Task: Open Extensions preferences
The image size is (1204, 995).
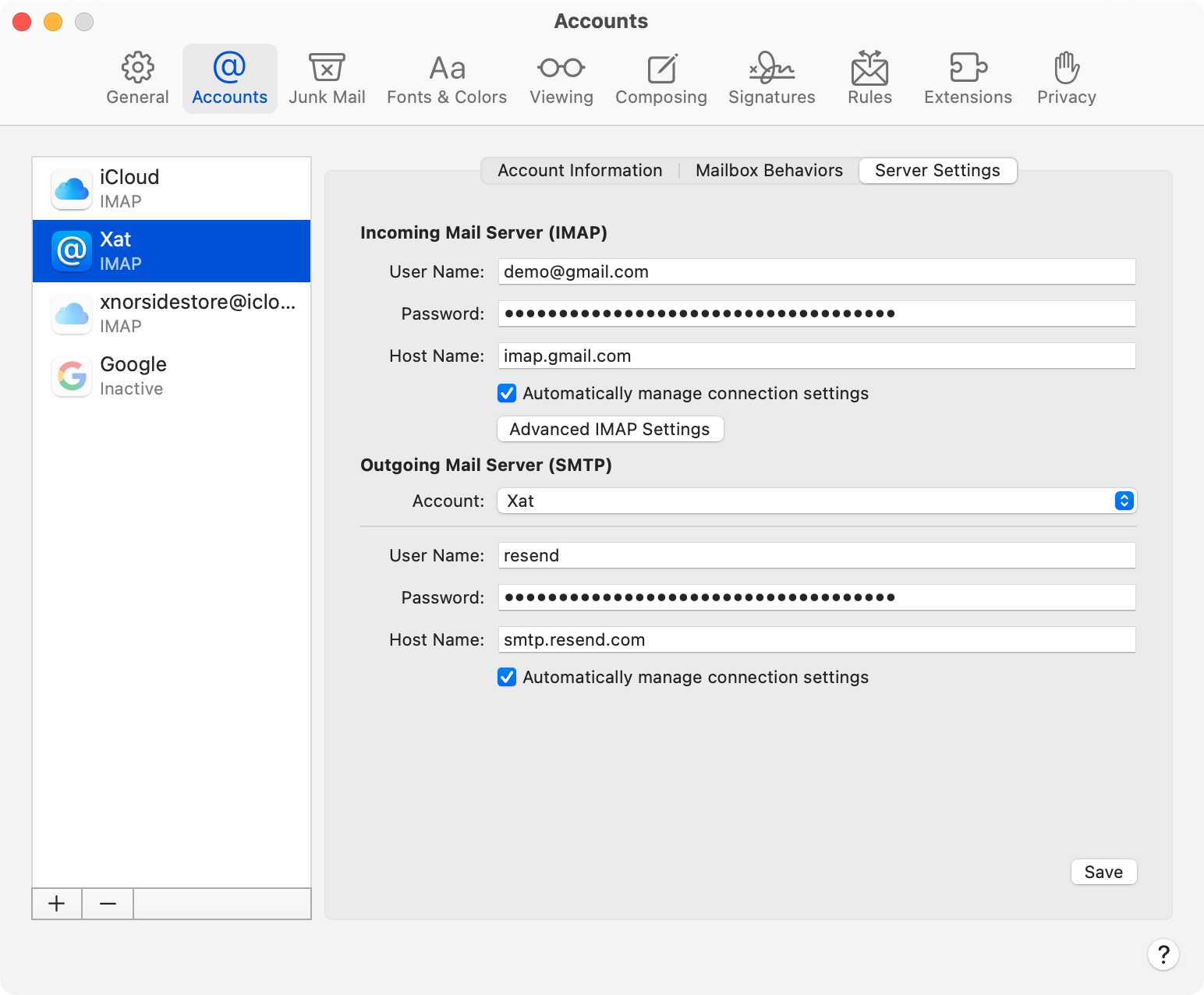Action: [968, 79]
